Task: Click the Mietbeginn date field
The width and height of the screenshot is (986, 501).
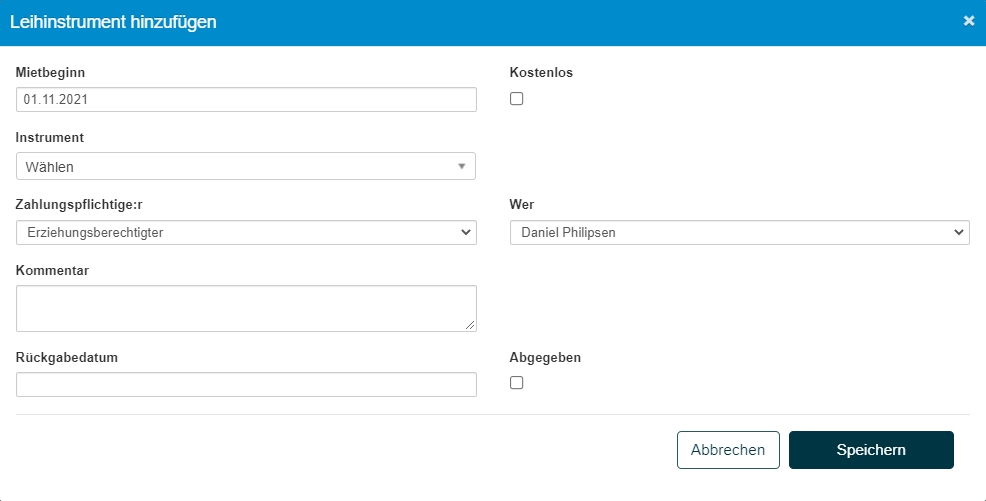Action: pyautogui.click(x=246, y=99)
